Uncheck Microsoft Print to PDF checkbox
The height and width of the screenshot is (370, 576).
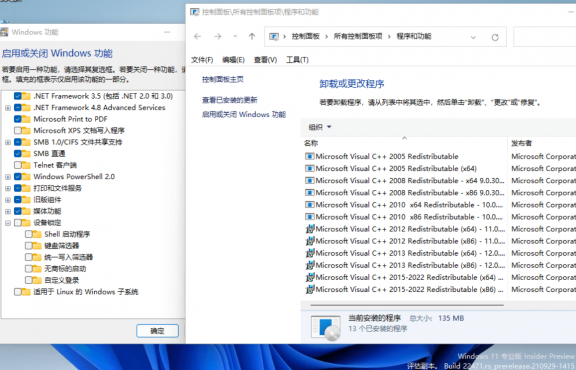point(18,119)
